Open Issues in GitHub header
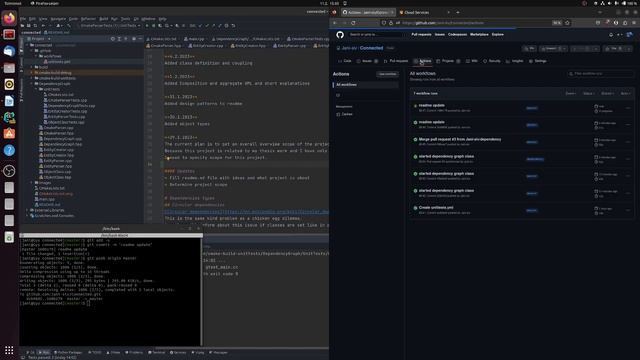 tap(440, 35)
